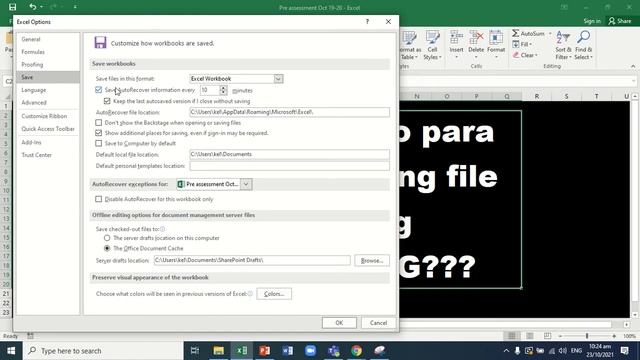This screenshot has width=640, height=360.
Task: Click OK in Excel Options dialog
Action: [339, 323]
